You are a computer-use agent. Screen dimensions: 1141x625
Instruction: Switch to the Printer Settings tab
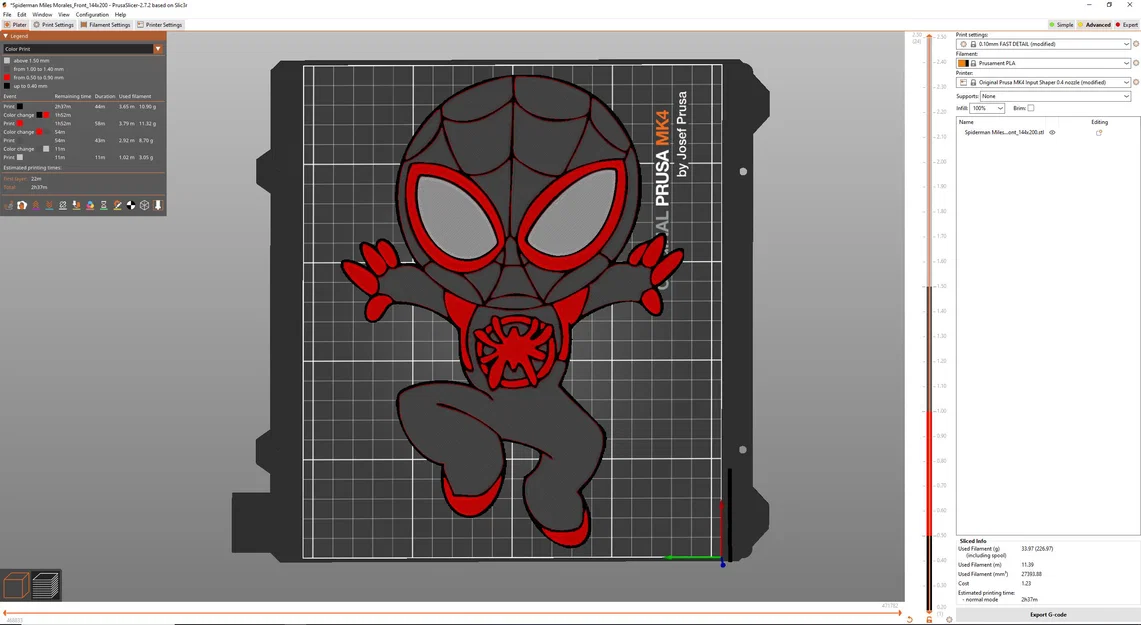click(159, 25)
